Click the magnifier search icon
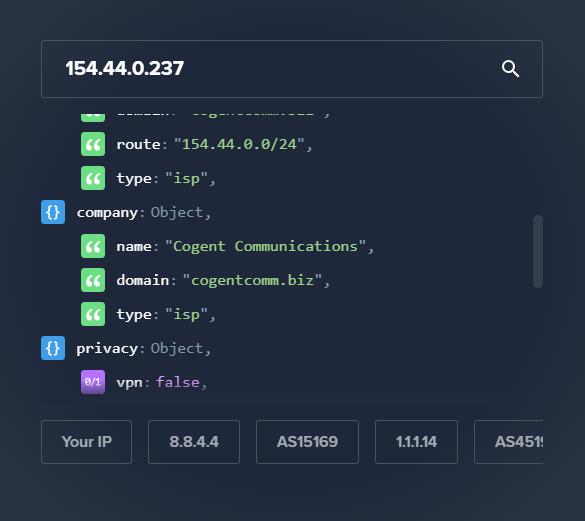Image resolution: width=585 pixels, height=521 pixels. tap(510, 69)
